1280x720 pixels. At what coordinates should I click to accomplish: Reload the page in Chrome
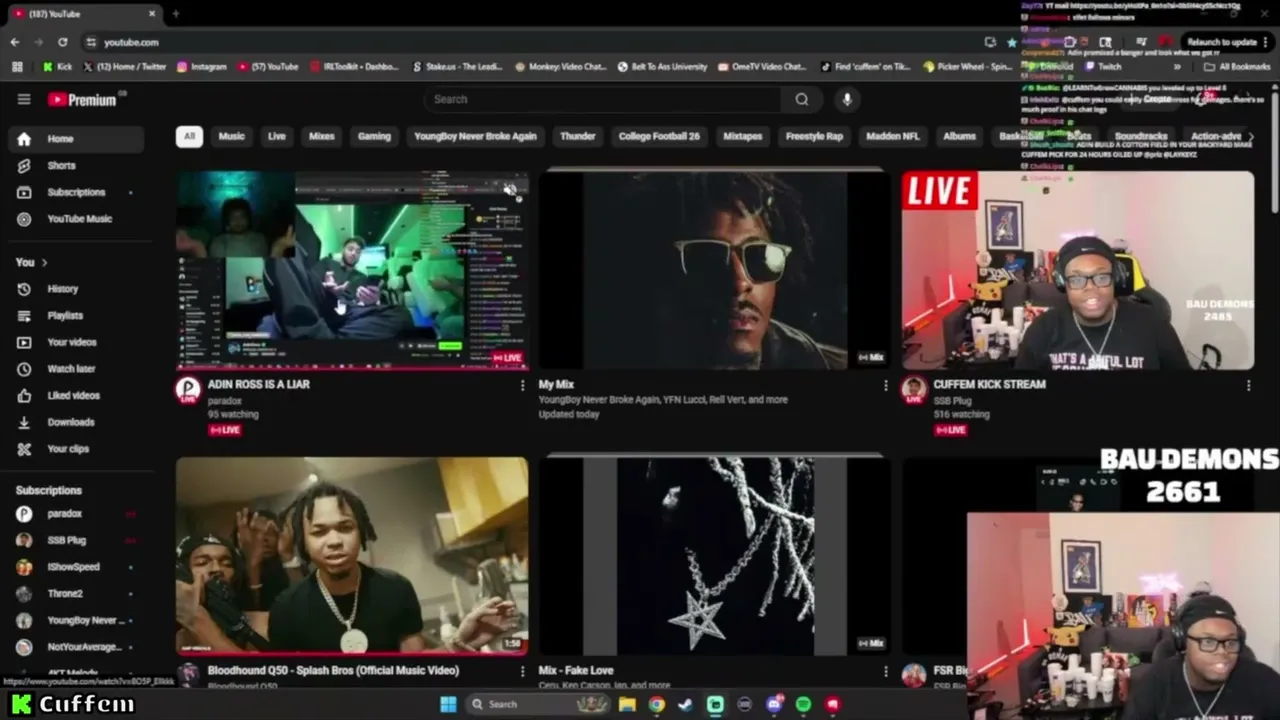(x=62, y=42)
